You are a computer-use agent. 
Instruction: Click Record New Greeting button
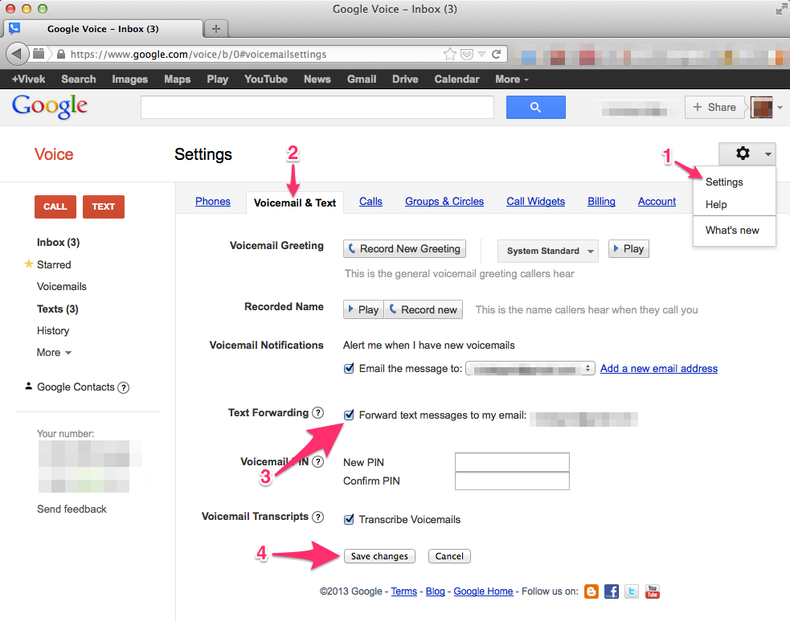tap(405, 249)
